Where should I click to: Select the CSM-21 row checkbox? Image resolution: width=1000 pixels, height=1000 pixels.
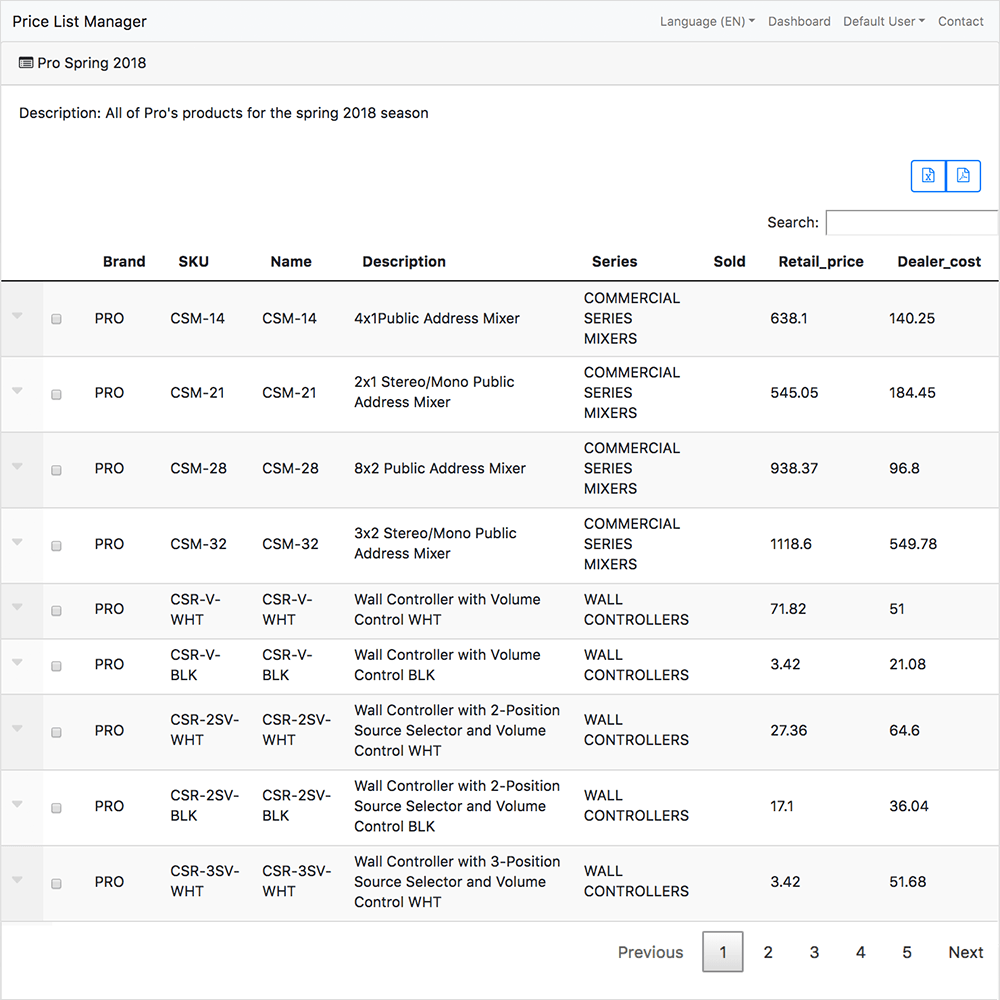click(x=56, y=394)
